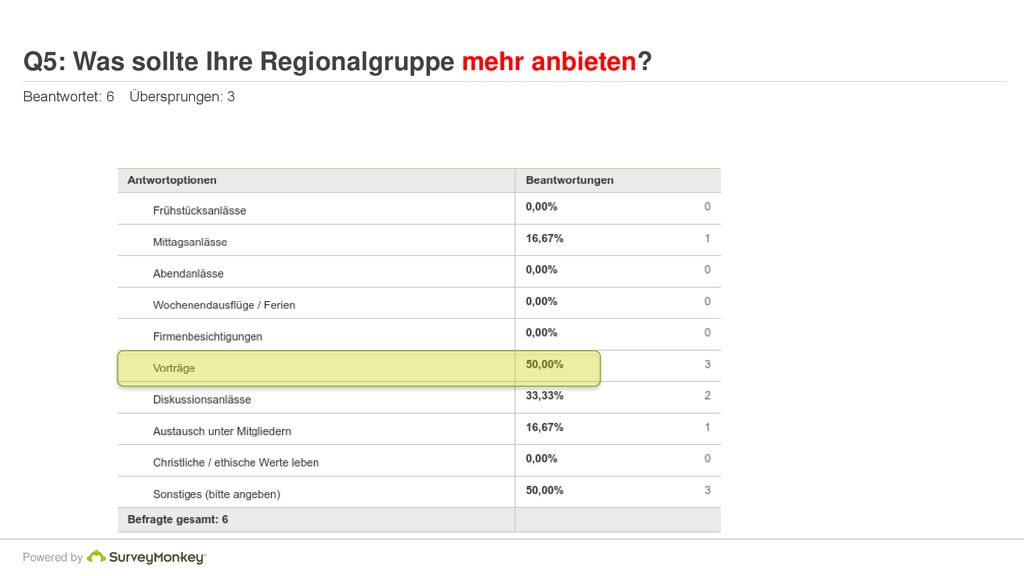Click the Übersprungen: 3 label
This screenshot has height=576, width=1024.
tap(182, 97)
